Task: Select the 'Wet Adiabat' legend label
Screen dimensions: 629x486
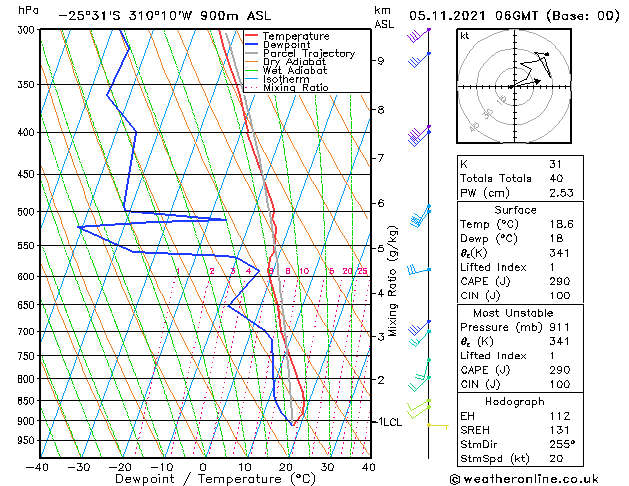Action: [x=295, y=71]
